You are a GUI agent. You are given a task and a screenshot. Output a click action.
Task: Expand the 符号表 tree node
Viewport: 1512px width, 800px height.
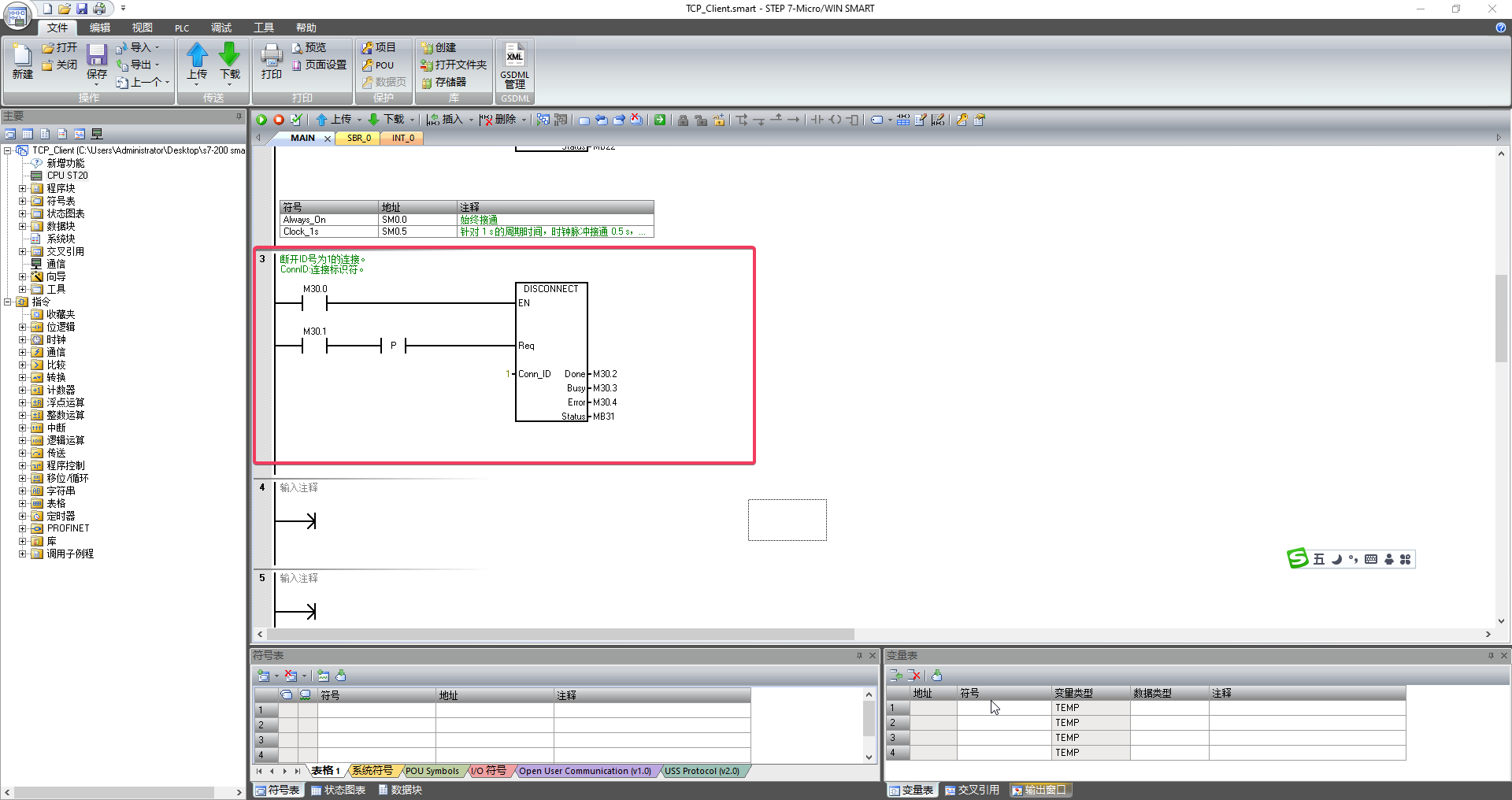click(x=23, y=201)
